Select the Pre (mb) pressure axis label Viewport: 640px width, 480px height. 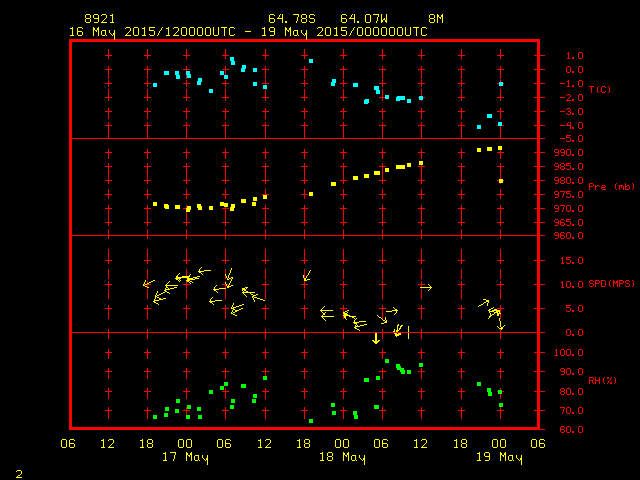(x=604, y=187)
